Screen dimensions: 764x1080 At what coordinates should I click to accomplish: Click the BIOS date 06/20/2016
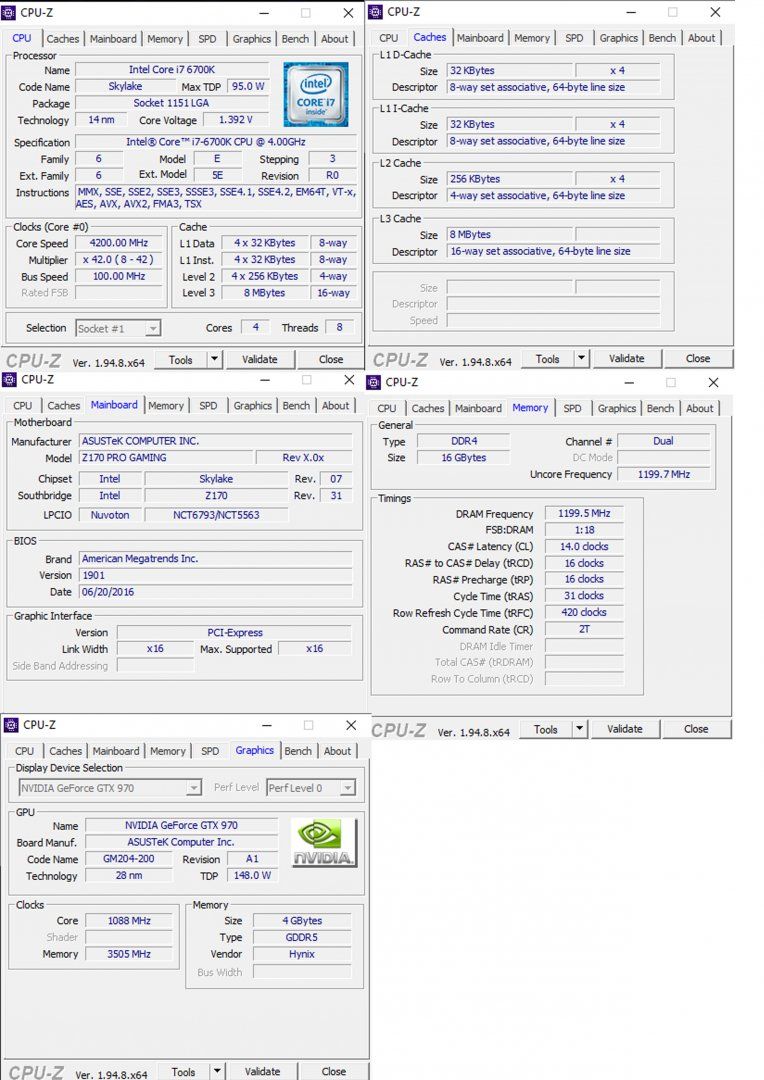pos(216,592)
